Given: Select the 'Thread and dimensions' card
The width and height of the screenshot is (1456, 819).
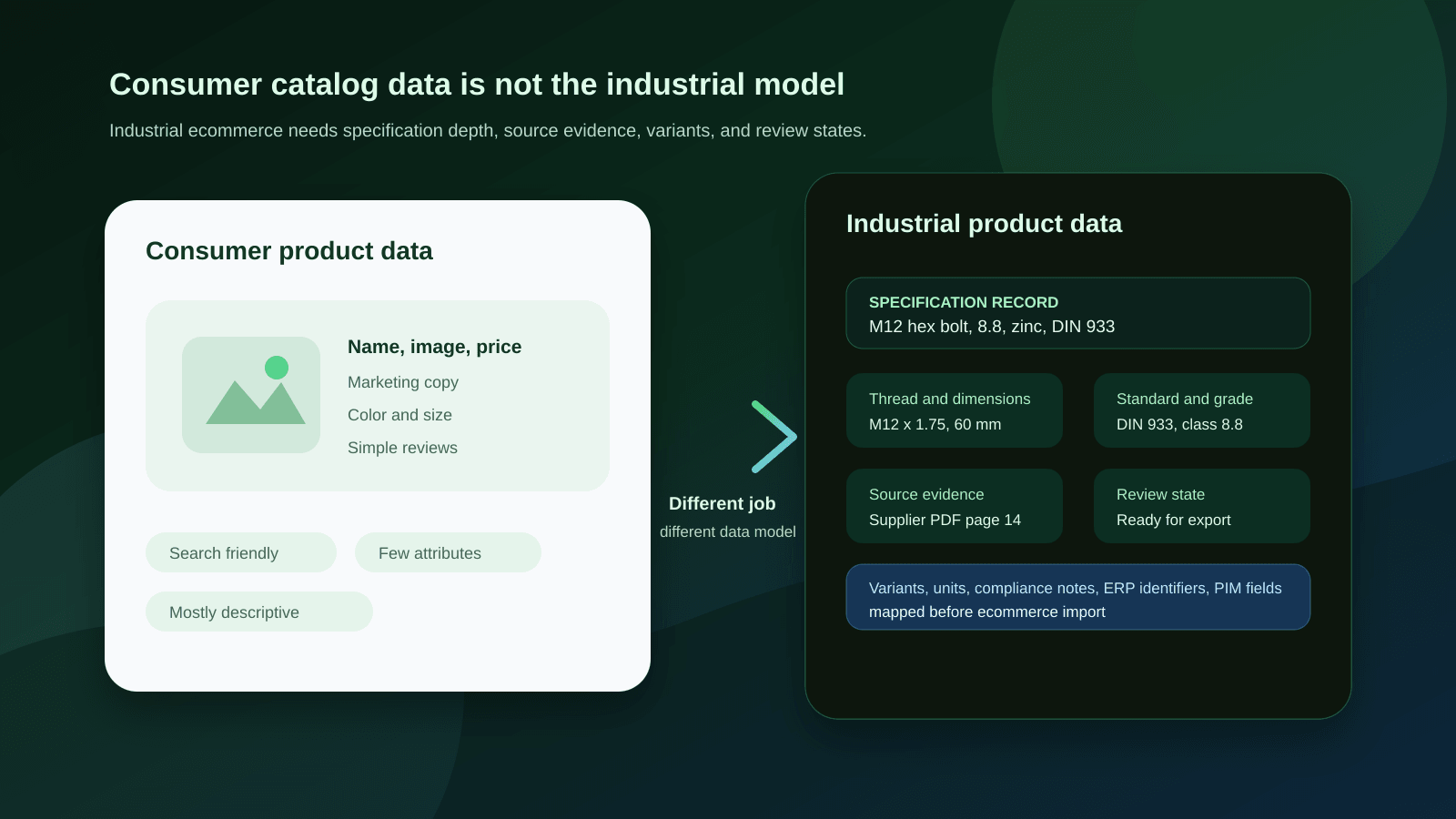Looking at the screenshot, I should tap(955, 410).
